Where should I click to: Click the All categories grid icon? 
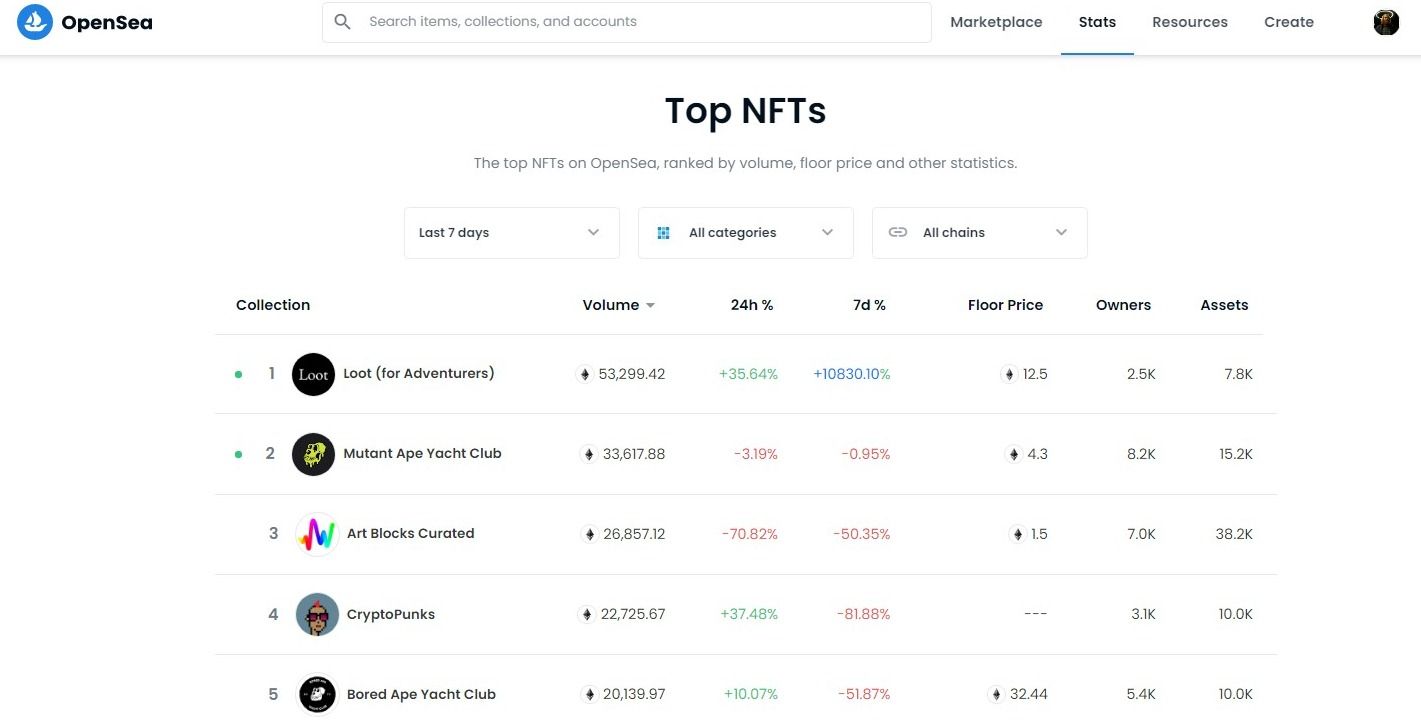coord(663,233)
